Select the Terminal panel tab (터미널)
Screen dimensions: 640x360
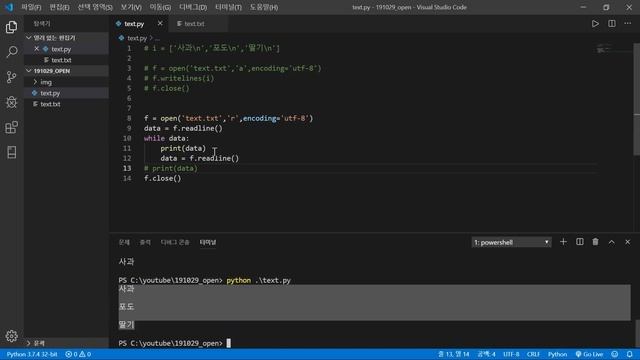click(208, 242)
